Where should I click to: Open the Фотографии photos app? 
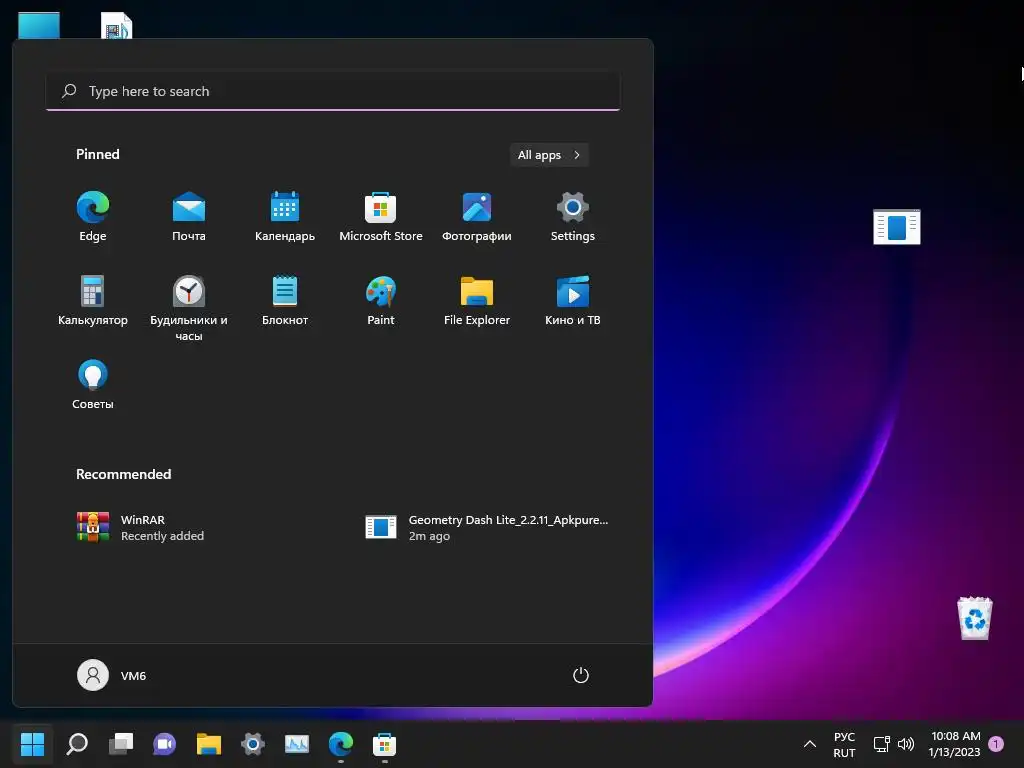click(477, 217)
